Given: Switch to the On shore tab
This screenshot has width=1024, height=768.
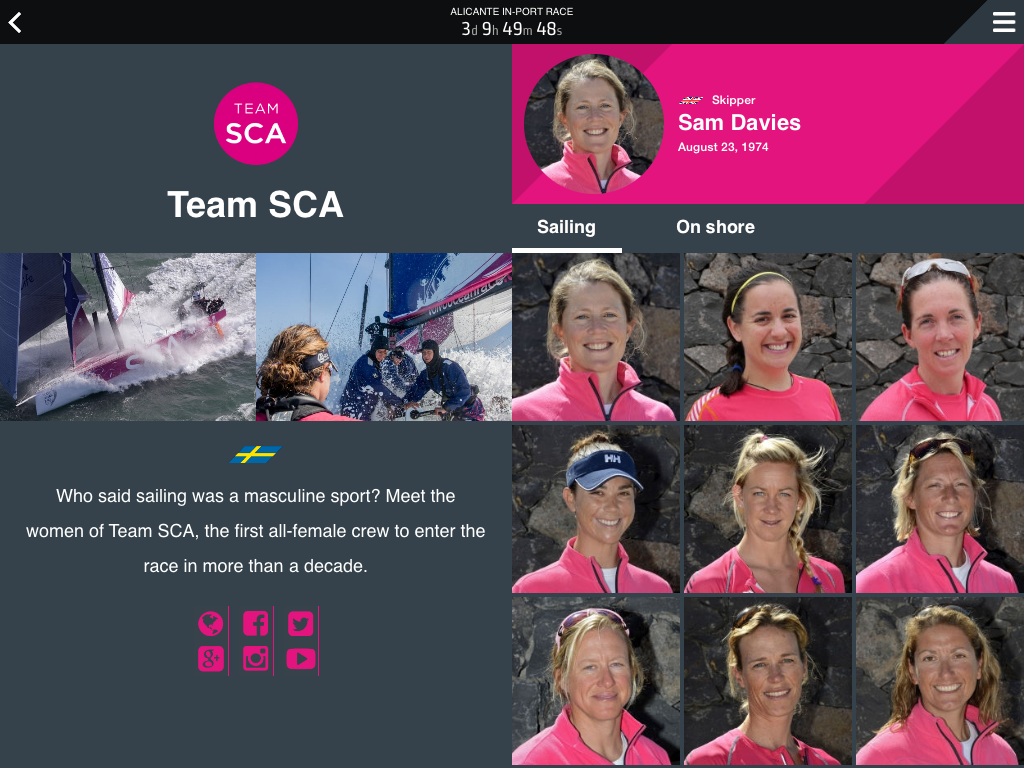Looking at the screenshot, I should click(x=715, y=227).
